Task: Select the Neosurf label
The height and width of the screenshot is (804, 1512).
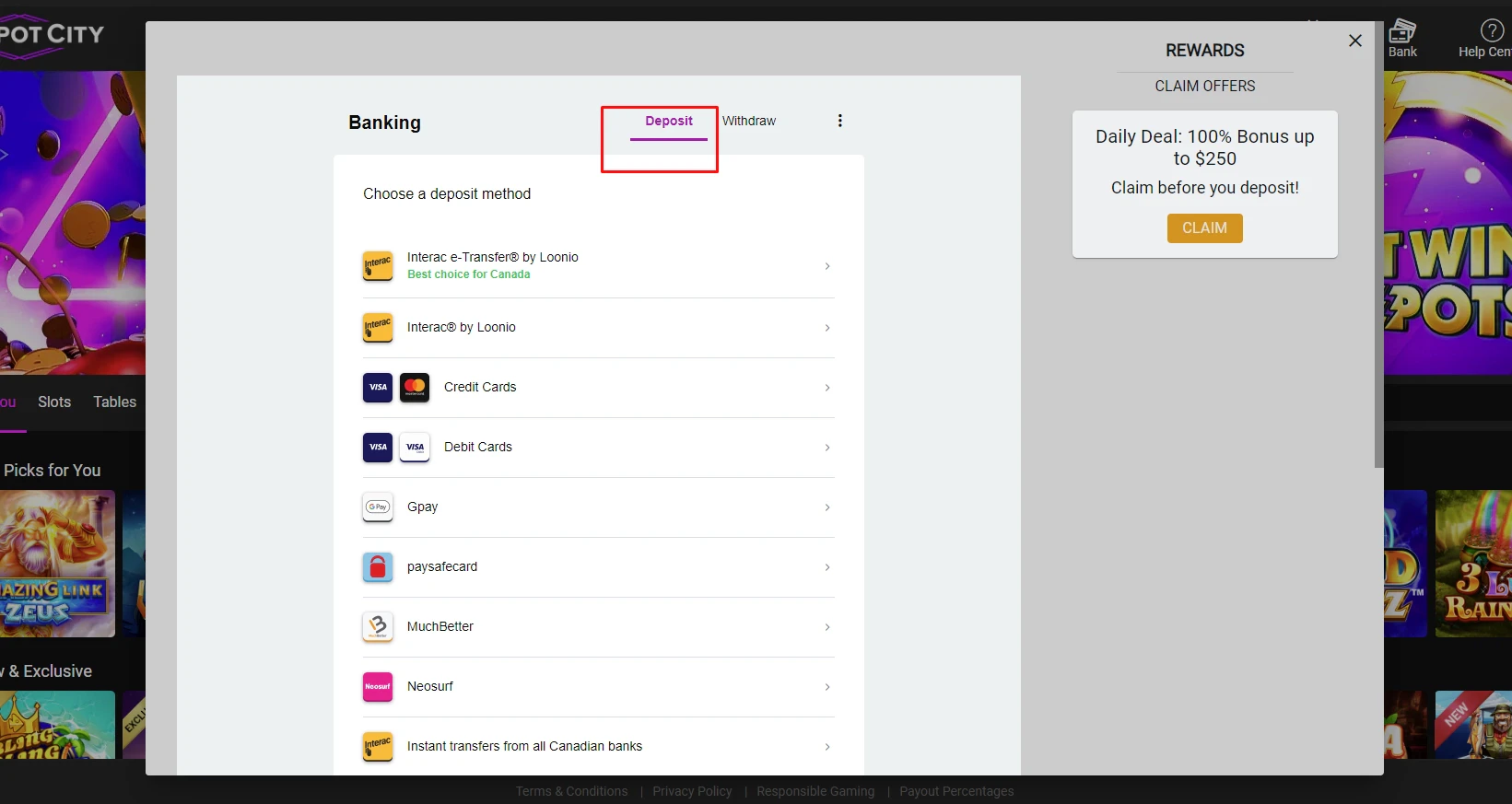Action: 430,686
